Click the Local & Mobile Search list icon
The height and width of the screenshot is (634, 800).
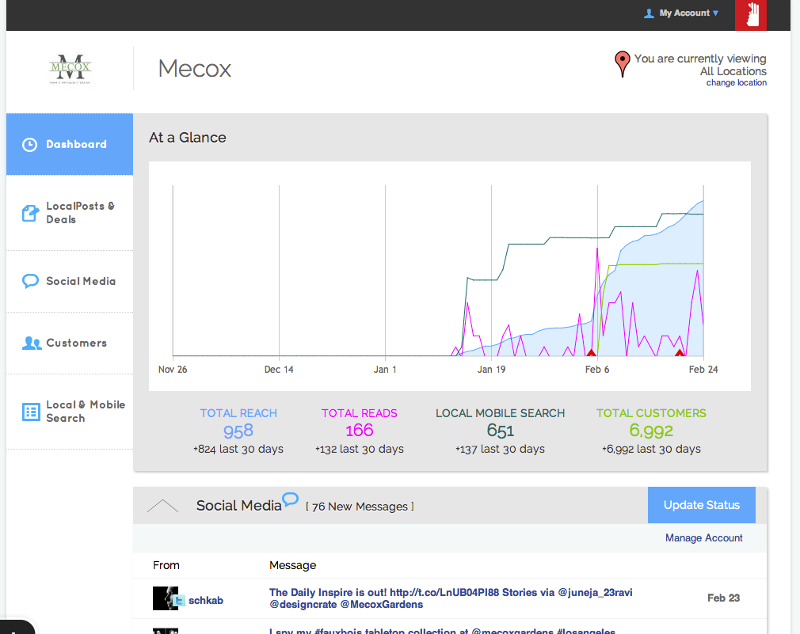30,411
